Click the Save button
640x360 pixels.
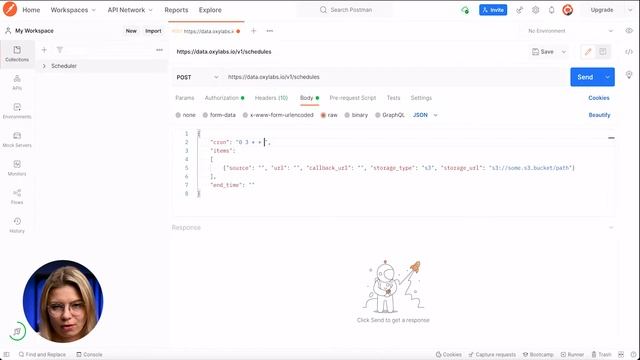coord(543,52)
